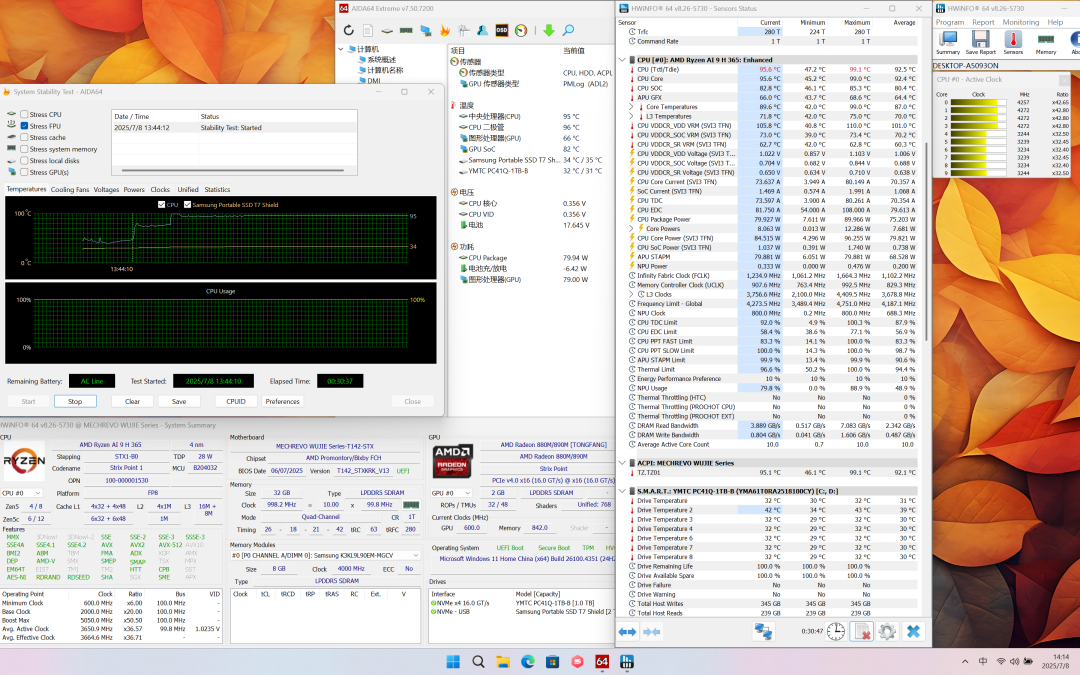This screenshot has height=675, width=1080.
Task: Toggle the CPU checkbox in temperature graph legend
Action: (x=161, y=205)
